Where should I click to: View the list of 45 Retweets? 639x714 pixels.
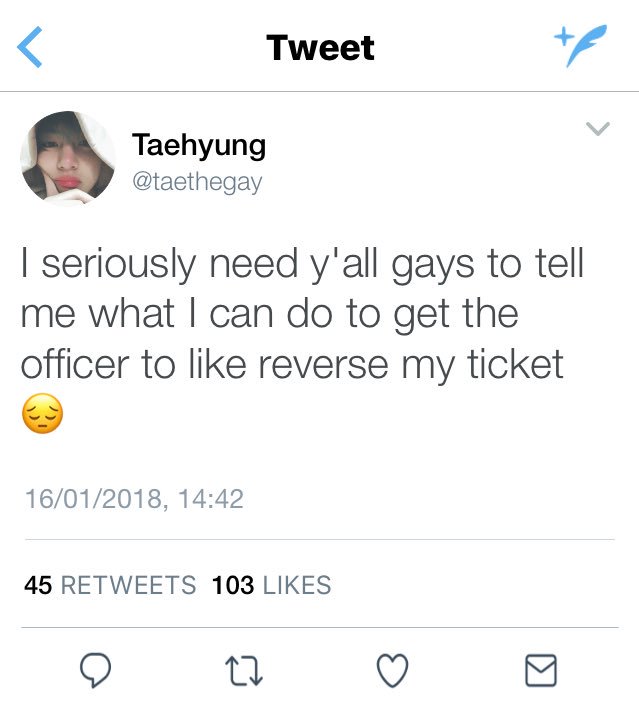coord(110,585)
